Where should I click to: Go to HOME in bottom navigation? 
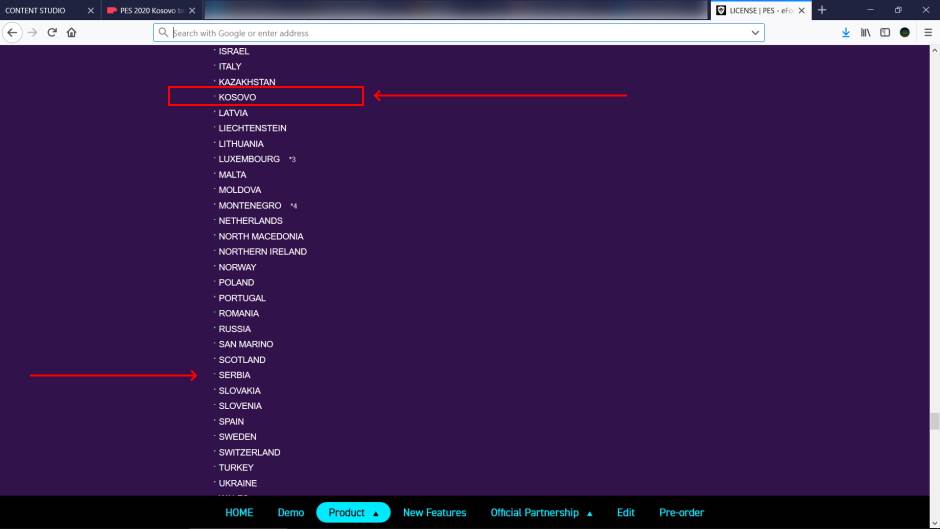pyautogui.click(x=239, y=512)
